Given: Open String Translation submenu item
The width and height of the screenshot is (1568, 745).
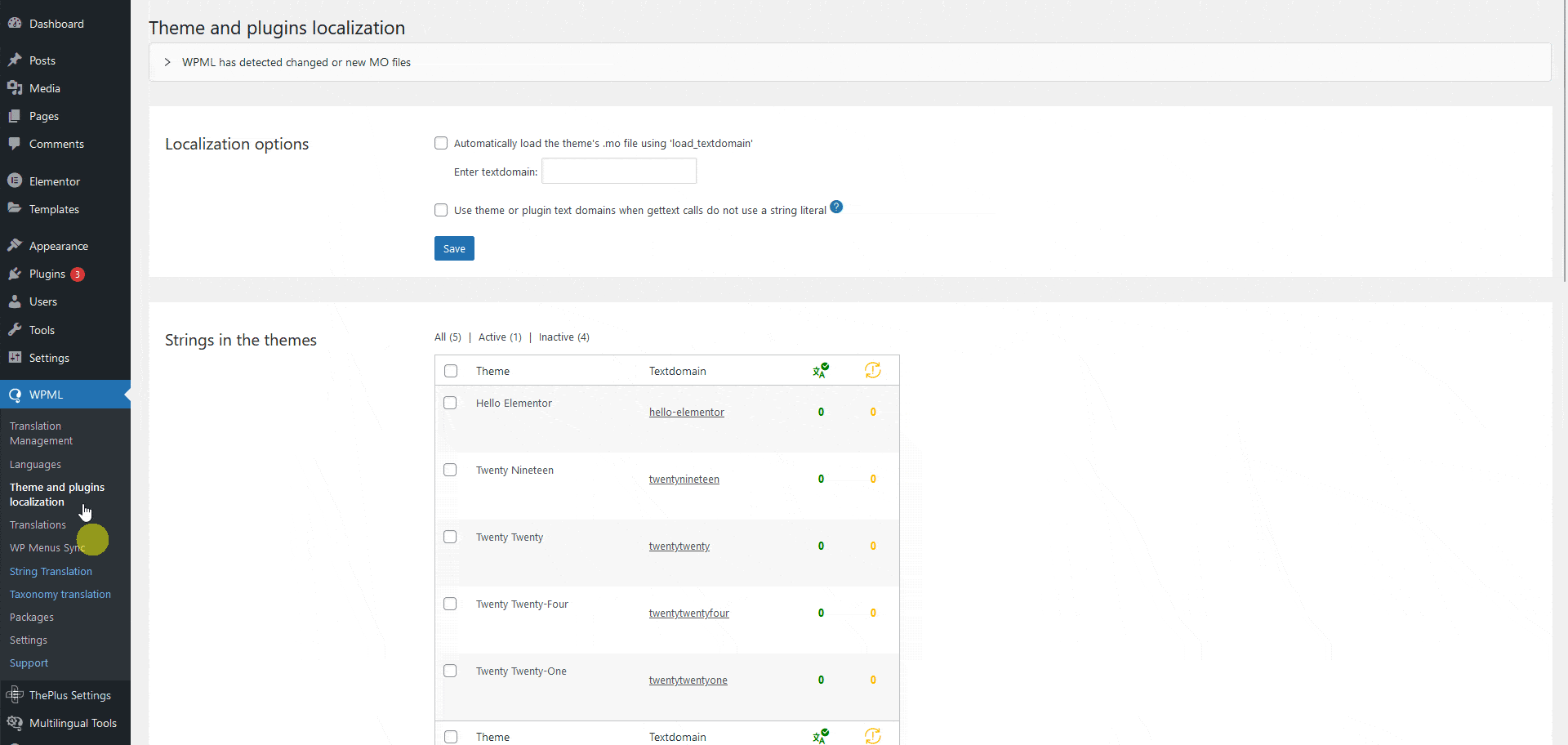Looking at the screenshot, I should 51,571.
